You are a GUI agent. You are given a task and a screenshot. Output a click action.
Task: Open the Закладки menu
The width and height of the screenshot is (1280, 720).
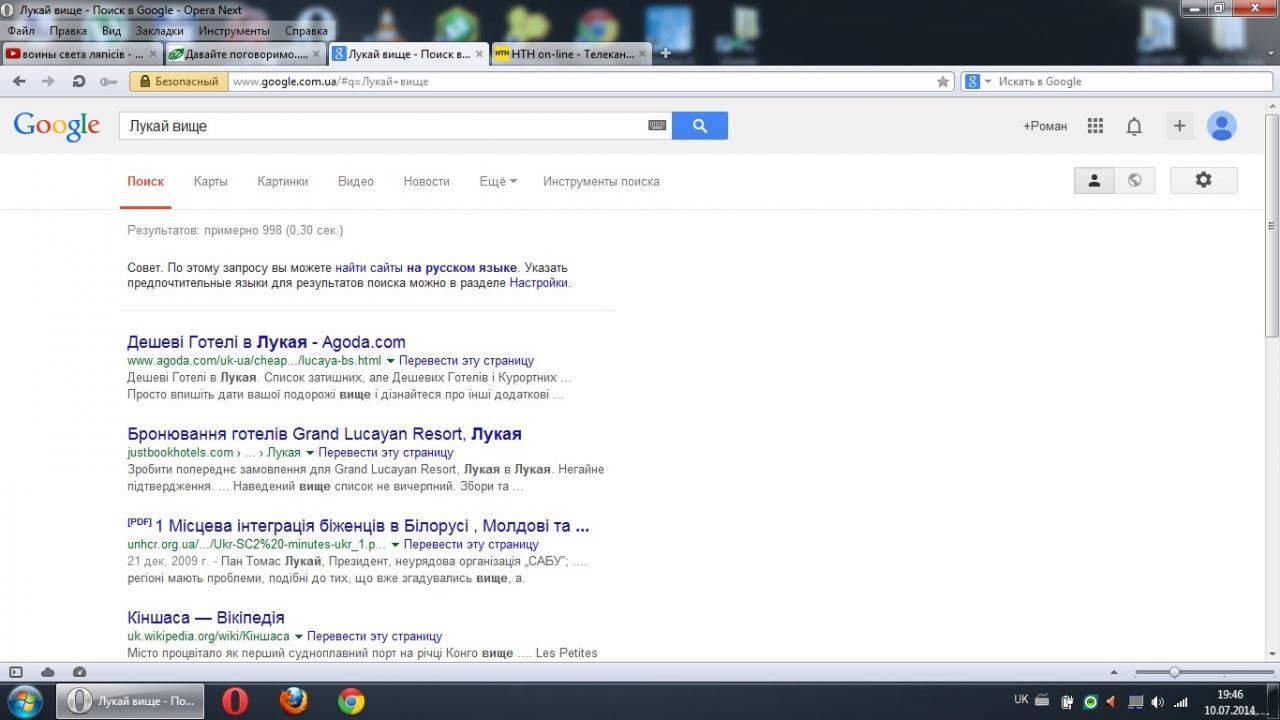(160, 31)
